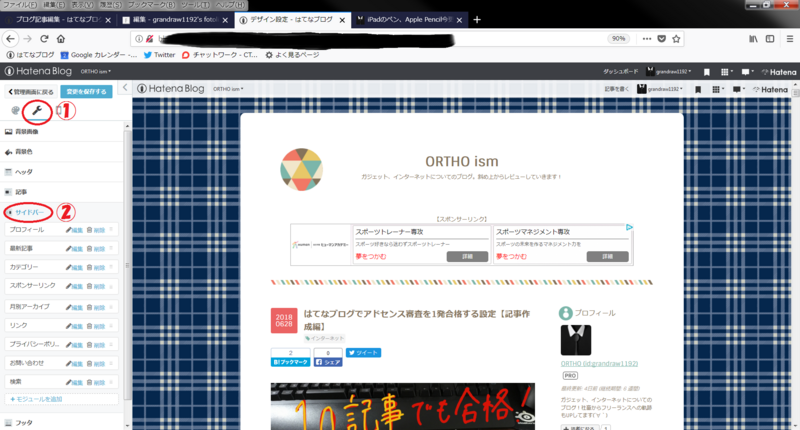Open the page actions three-dot menu
This screenshot has height=430, width=800.
pyautogui.click(x=647, y=39)
